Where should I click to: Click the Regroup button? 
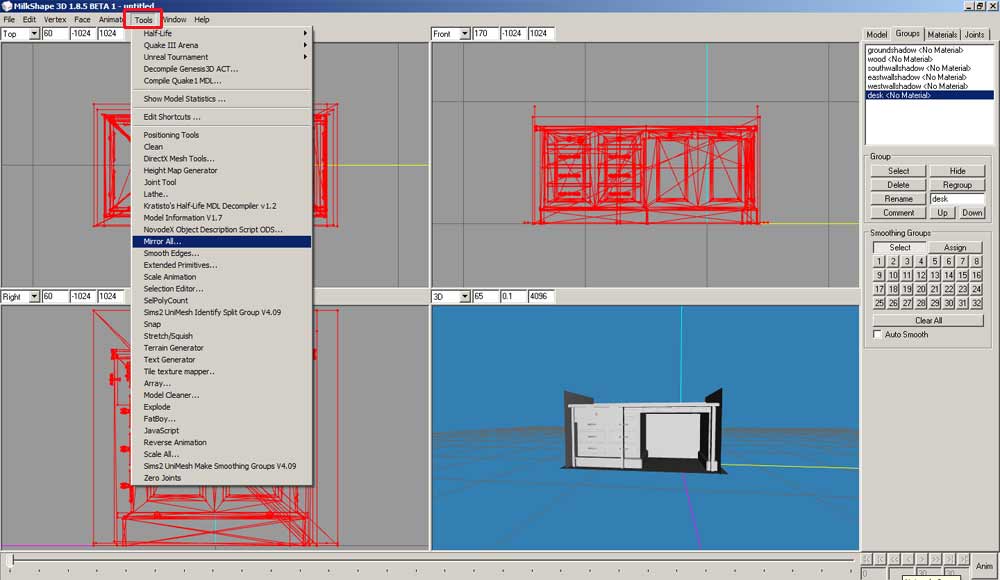(x=957, y=185)
